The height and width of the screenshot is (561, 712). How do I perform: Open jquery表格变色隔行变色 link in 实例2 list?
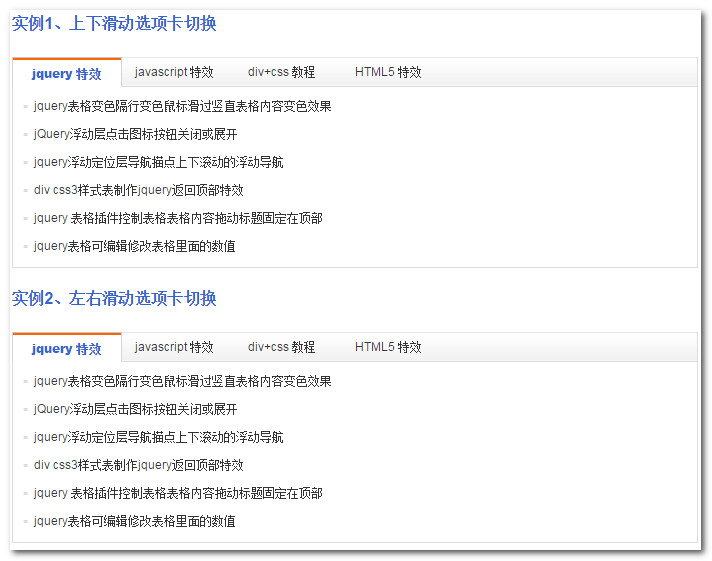click(x=183, y=381)
